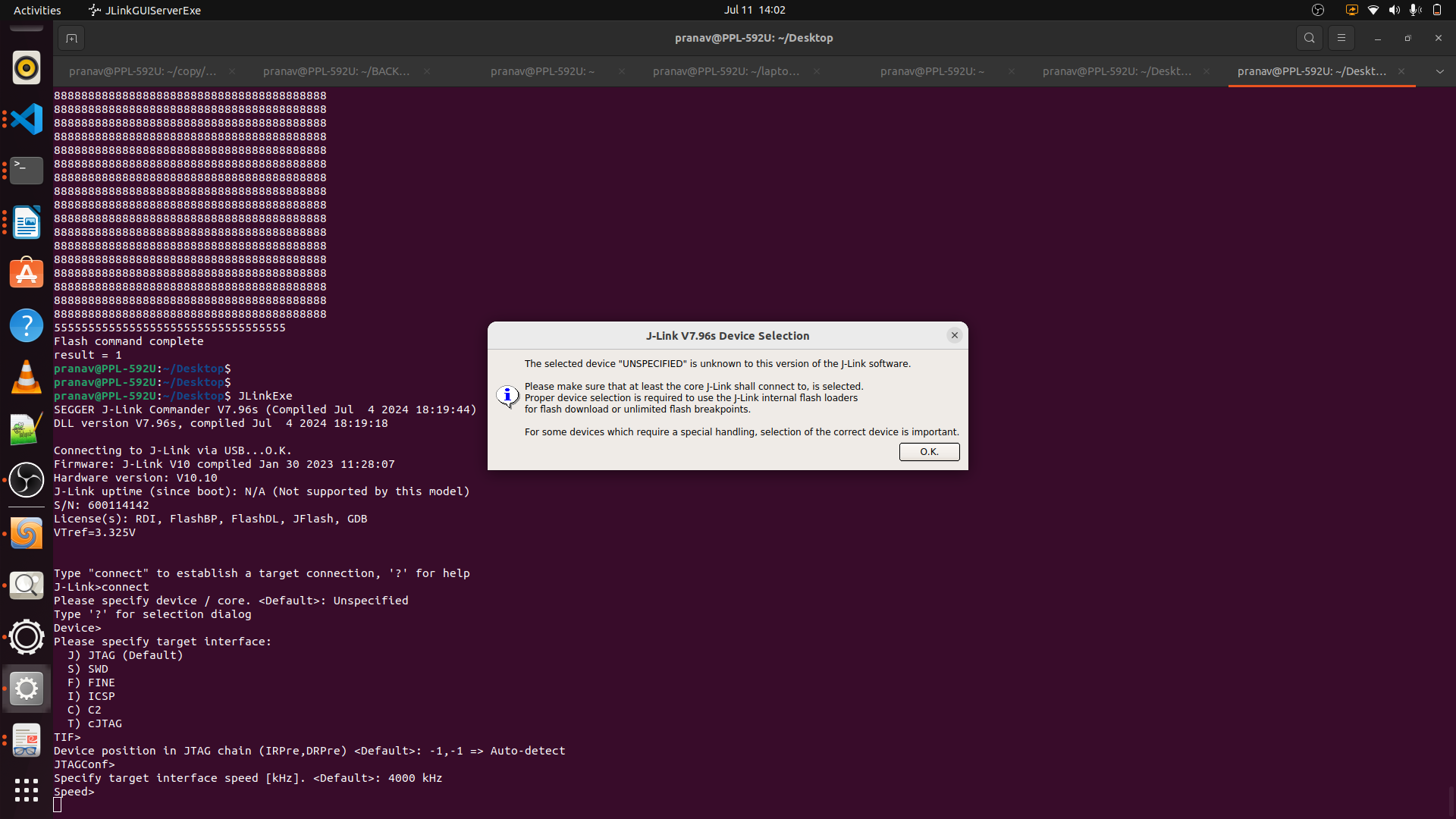Screen dimensions: 1456x819
Task: Close the J-Link Device Selection dialog
Action: 955,335
